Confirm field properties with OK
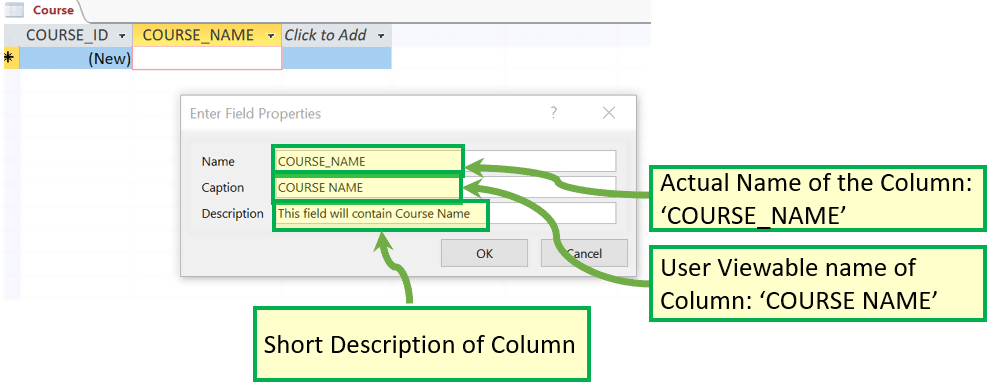Screen dimensions: 989x383 pos(484,253)
